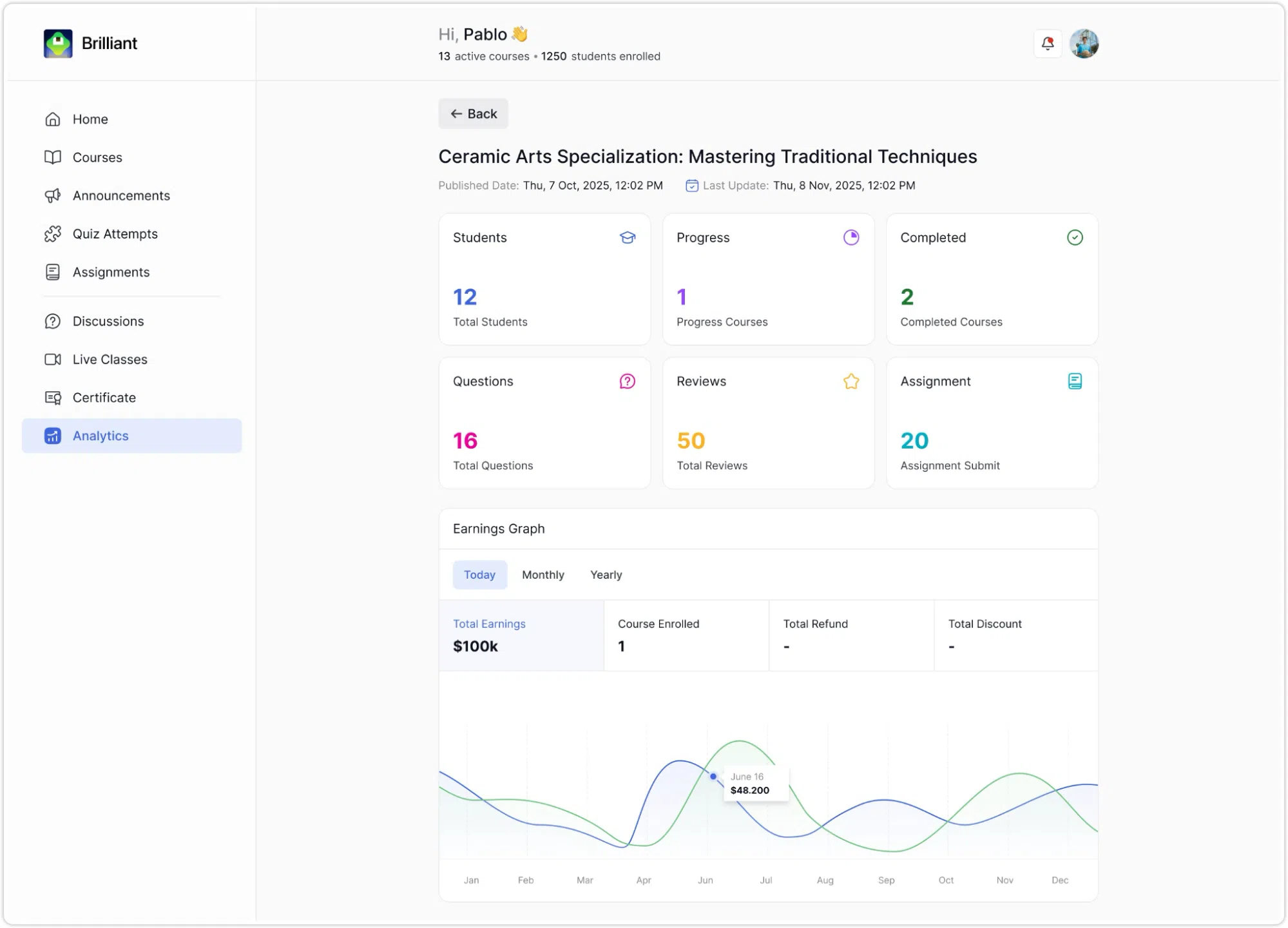Click the Assignments document icon
Viewport: 1288px width, 928px height.
(x=53, y=272)
